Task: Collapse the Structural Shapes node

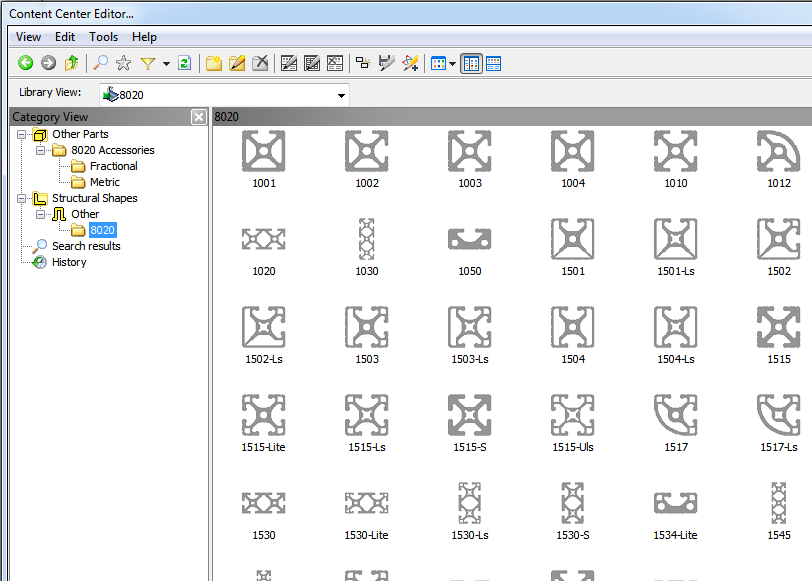Action: [x=21, y=198]
